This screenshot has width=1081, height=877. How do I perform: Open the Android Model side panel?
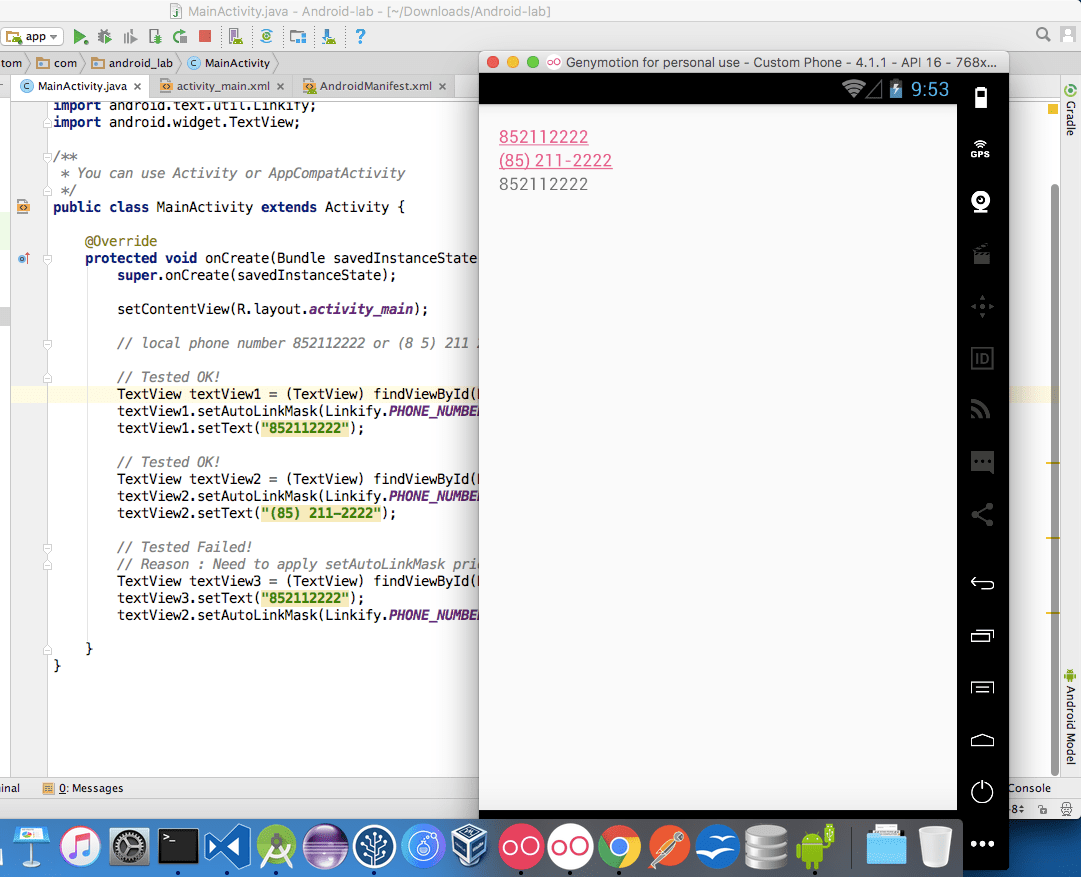tap(1070, 717)
